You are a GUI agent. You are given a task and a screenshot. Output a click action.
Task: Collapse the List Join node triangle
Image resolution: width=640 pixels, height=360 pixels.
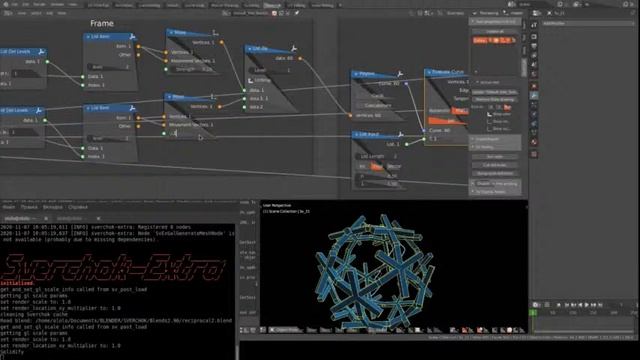[x=249, y=49]
